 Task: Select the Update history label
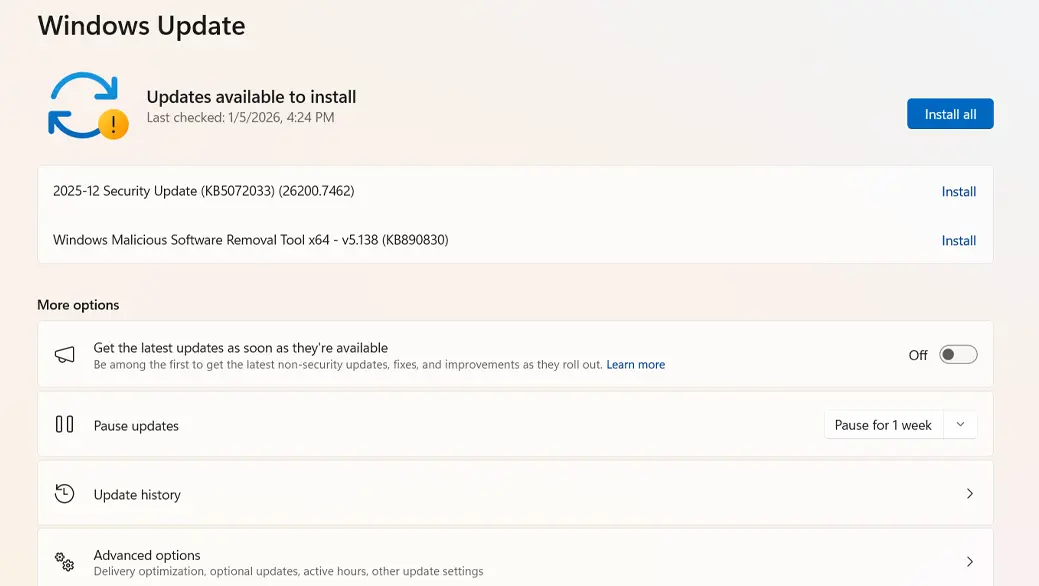(x=137, y=495)
